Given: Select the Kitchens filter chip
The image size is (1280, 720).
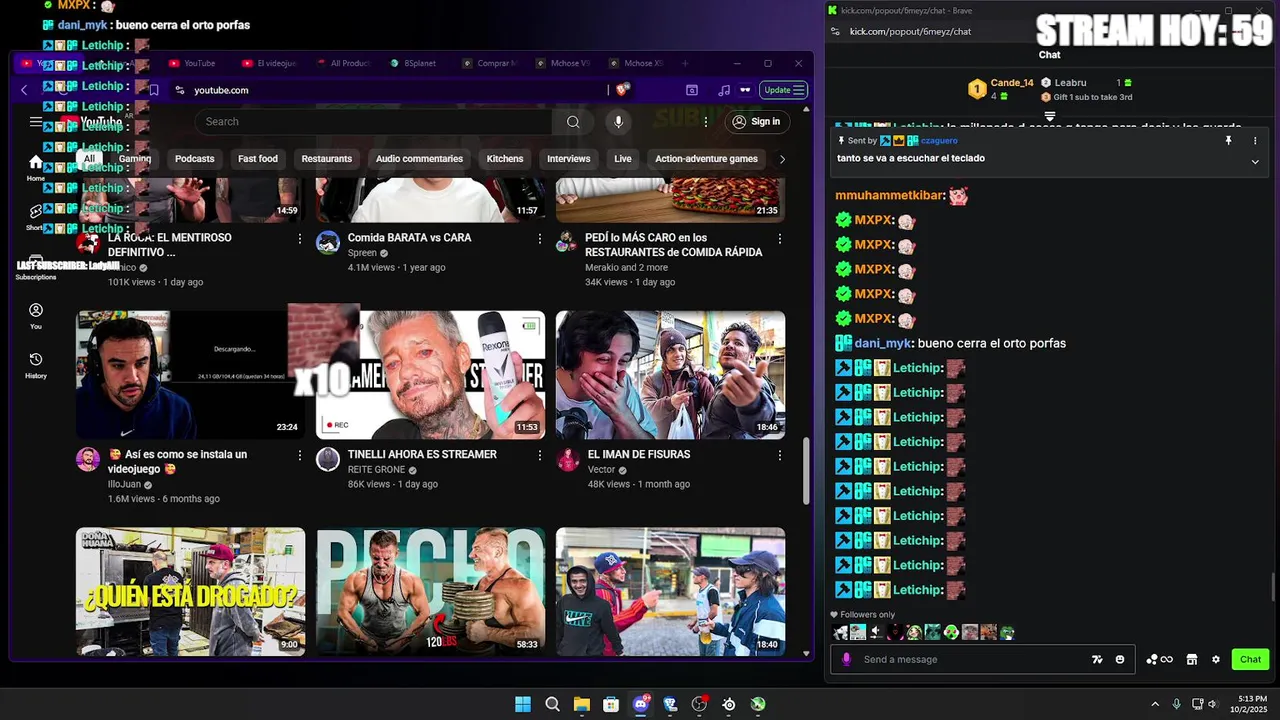Looking at the screenshot, I should (505, 159).
